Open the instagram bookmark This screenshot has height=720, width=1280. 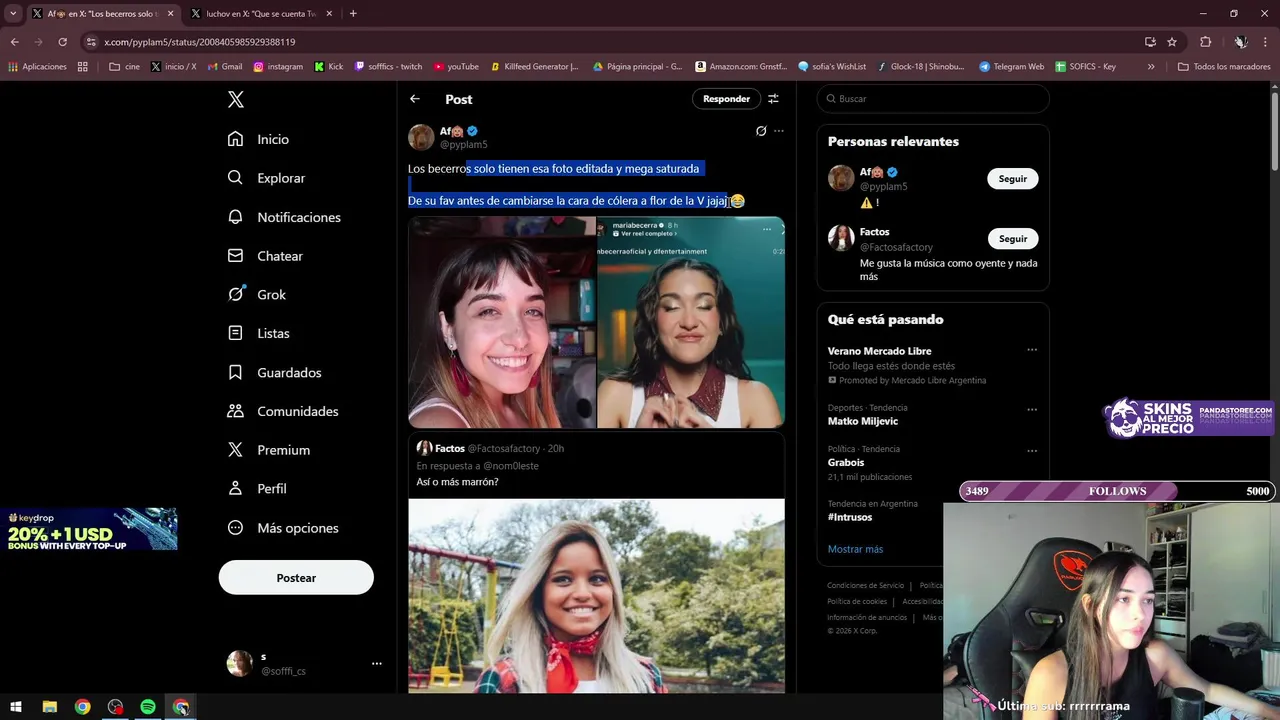point(278,67)
